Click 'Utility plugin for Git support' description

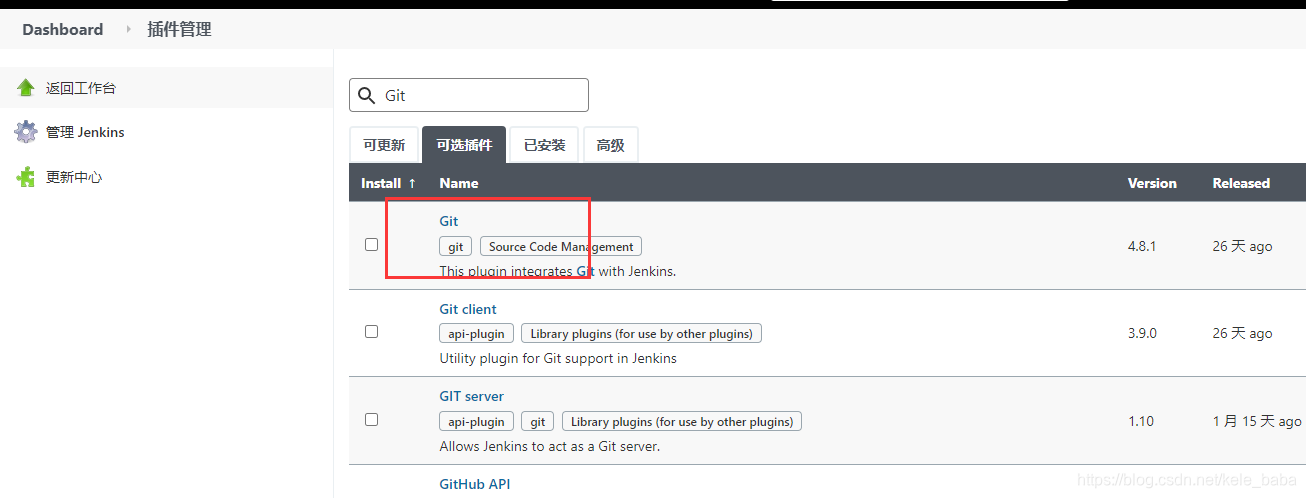pyautogui.click(x=558, y=358)
